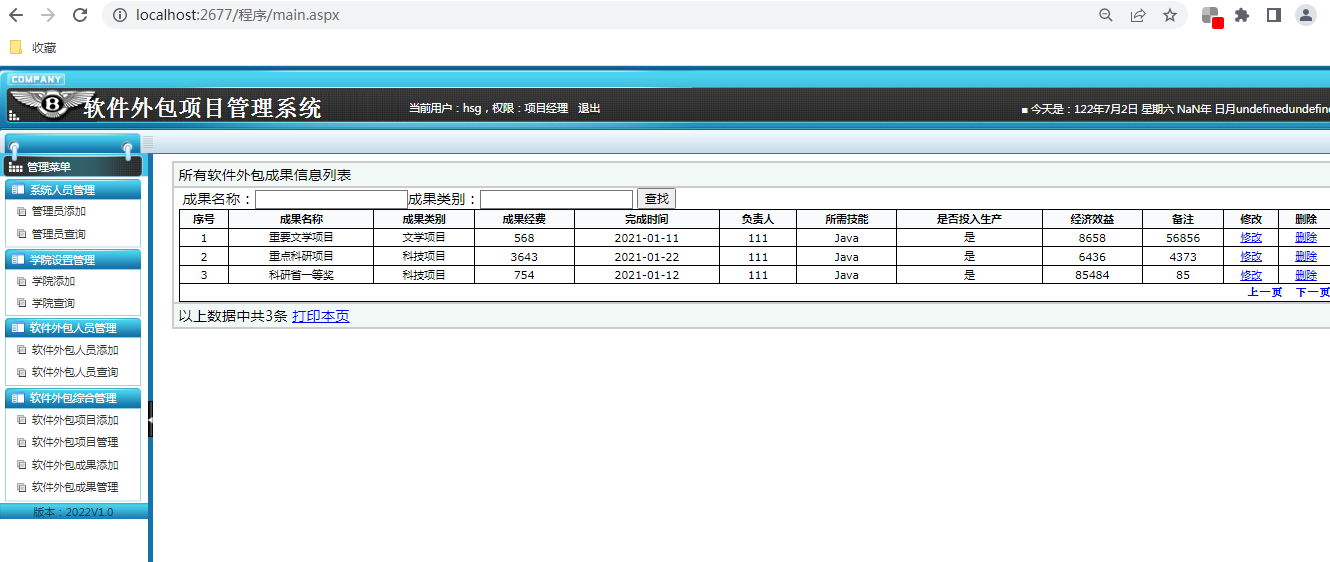Click the 经济效益 column header
The image size is (1330, 562).
coord(1092,219)
